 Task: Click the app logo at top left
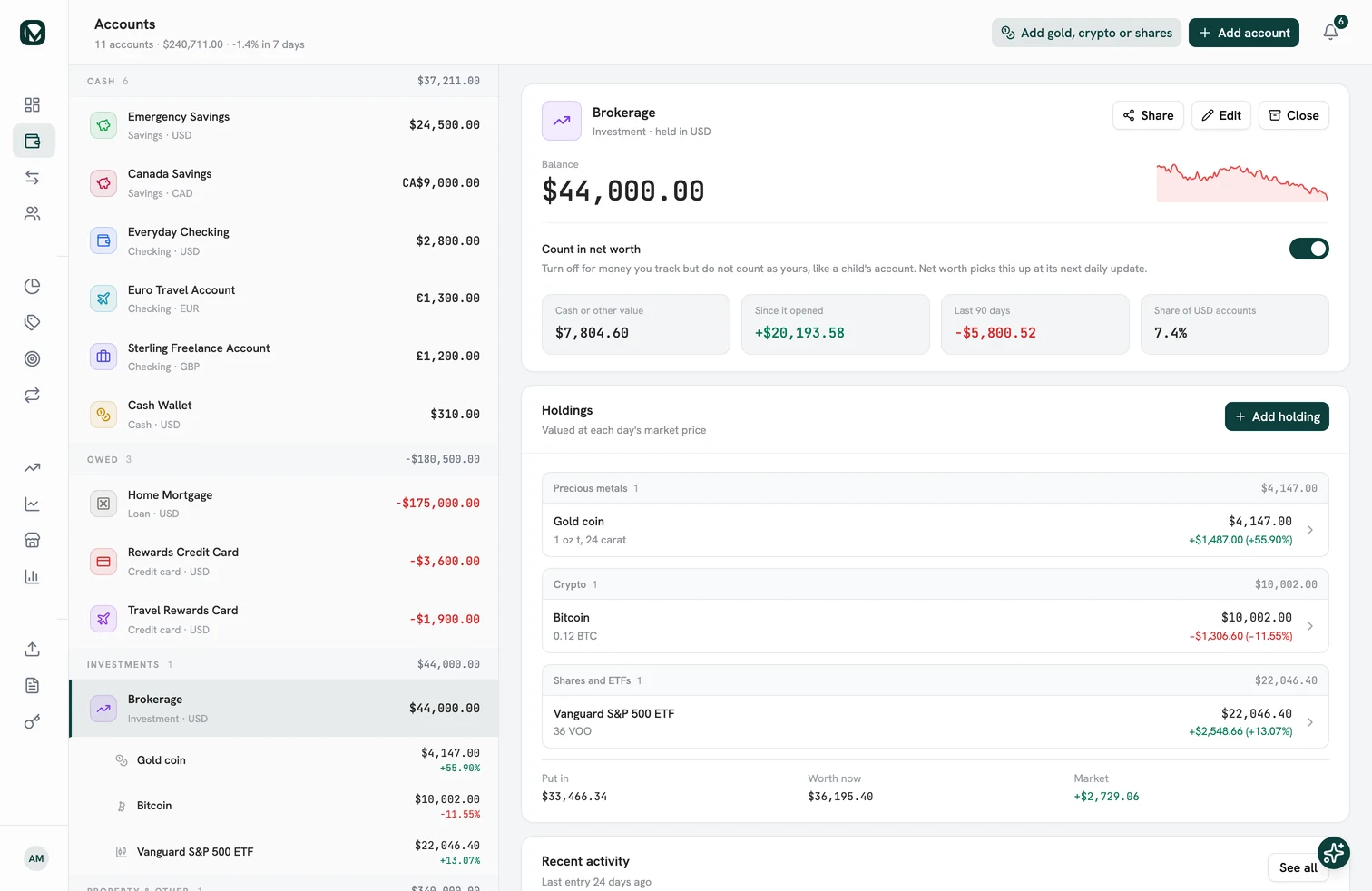(x=33, y=33)
